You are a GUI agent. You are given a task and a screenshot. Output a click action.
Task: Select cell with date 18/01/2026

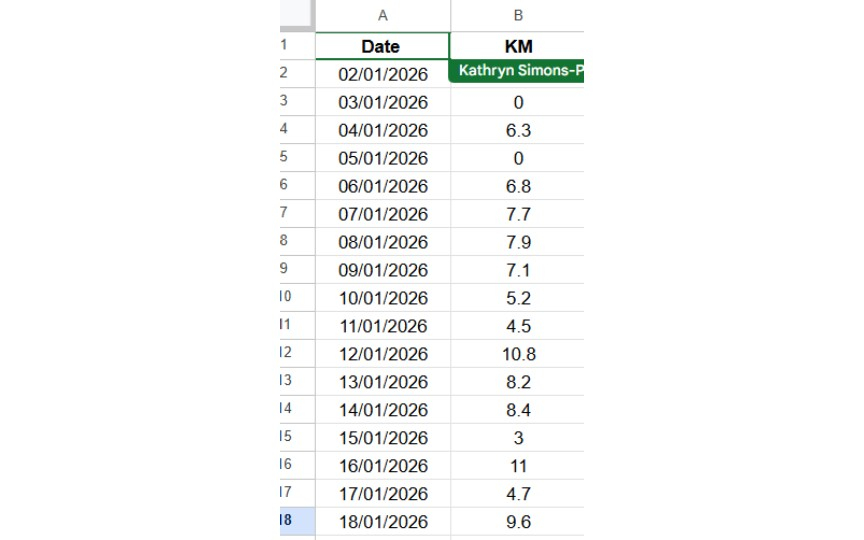point(382,522)
